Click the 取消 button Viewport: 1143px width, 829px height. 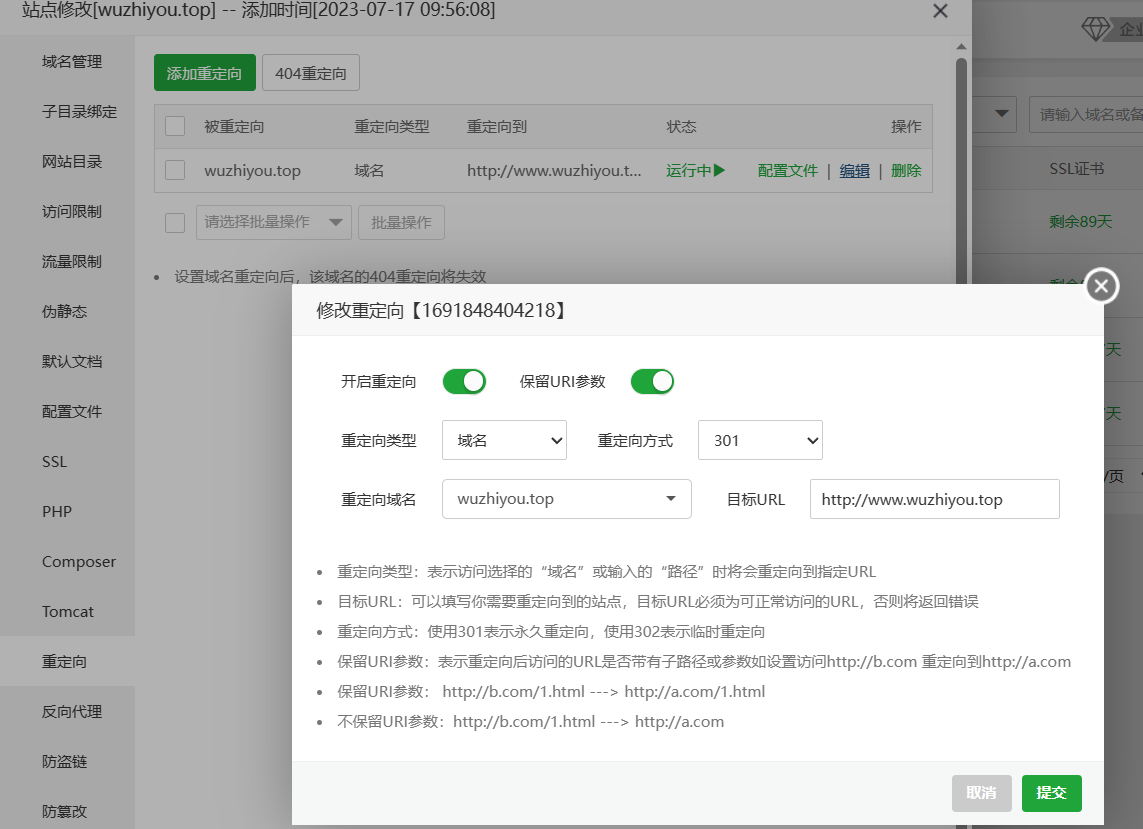pyautogui.click(x=981, y=793)
